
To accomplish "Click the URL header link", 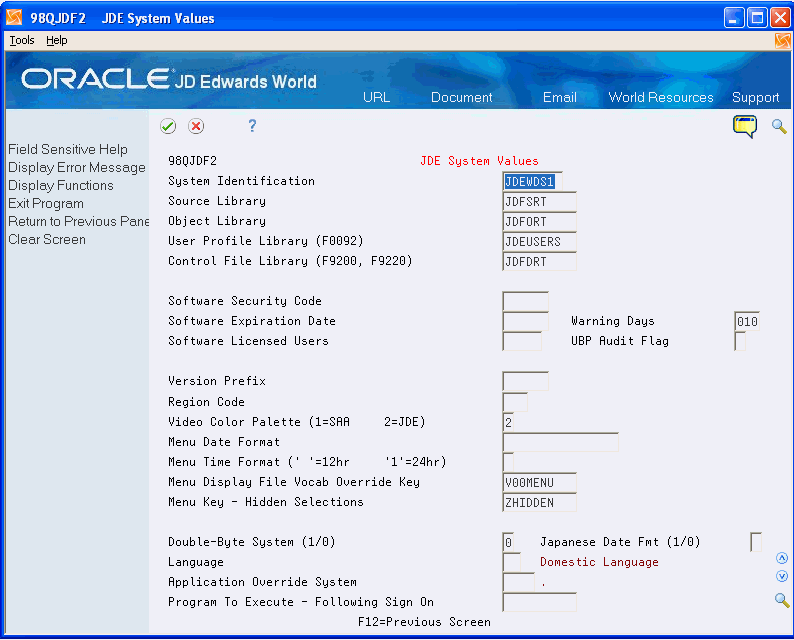I will coord(376,97).
